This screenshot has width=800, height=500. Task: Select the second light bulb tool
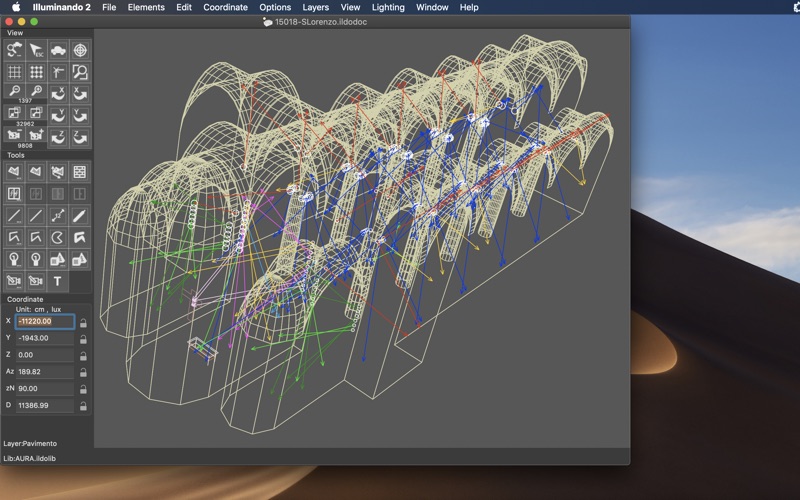click(x=36, y=259)
